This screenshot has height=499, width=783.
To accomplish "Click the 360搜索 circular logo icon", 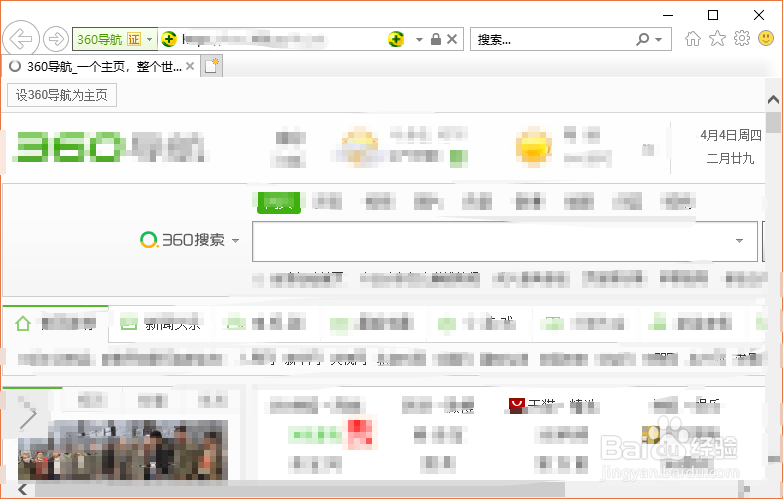I will (x=149, y=240).
